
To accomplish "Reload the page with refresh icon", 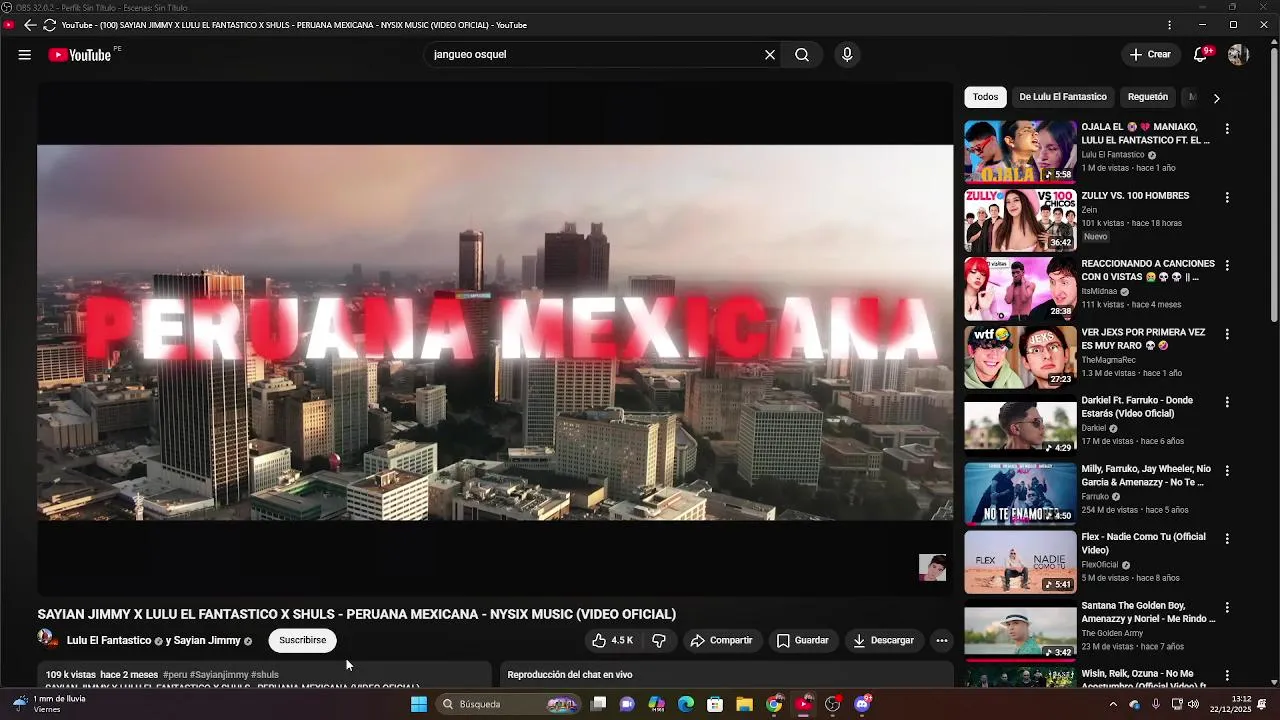I will point(49,25).
